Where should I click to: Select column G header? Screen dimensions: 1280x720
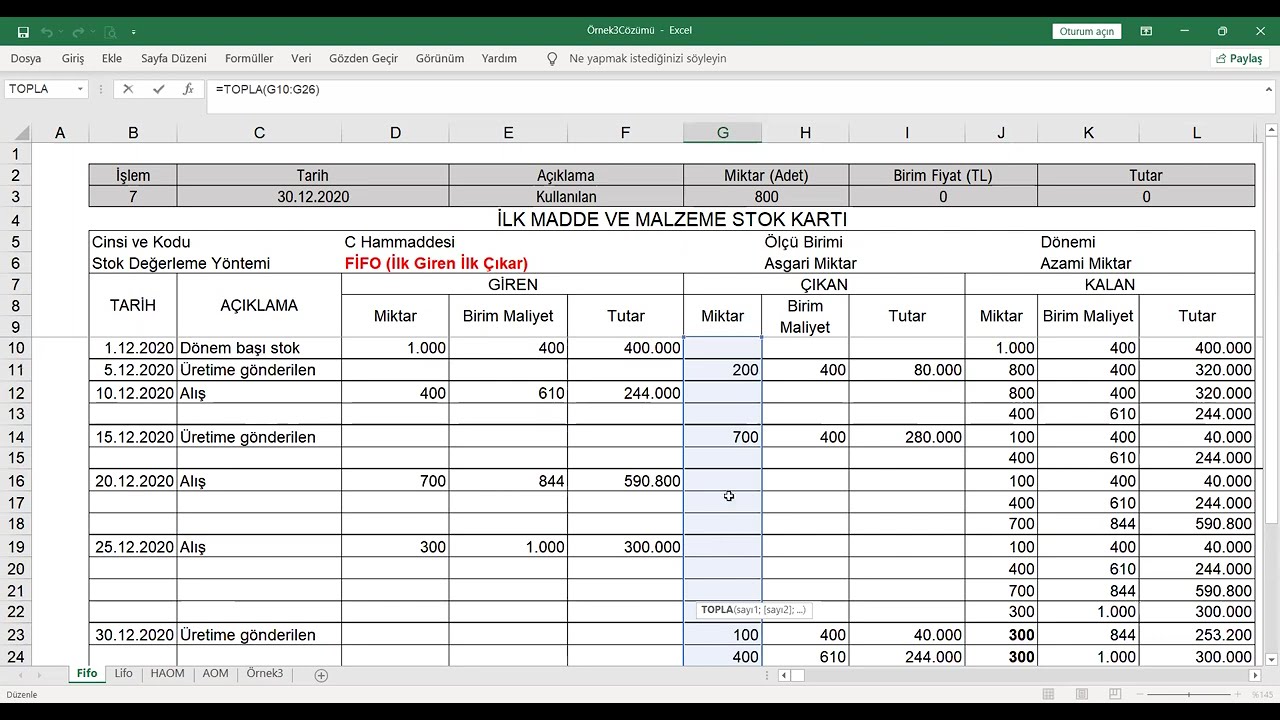[722, 133]
